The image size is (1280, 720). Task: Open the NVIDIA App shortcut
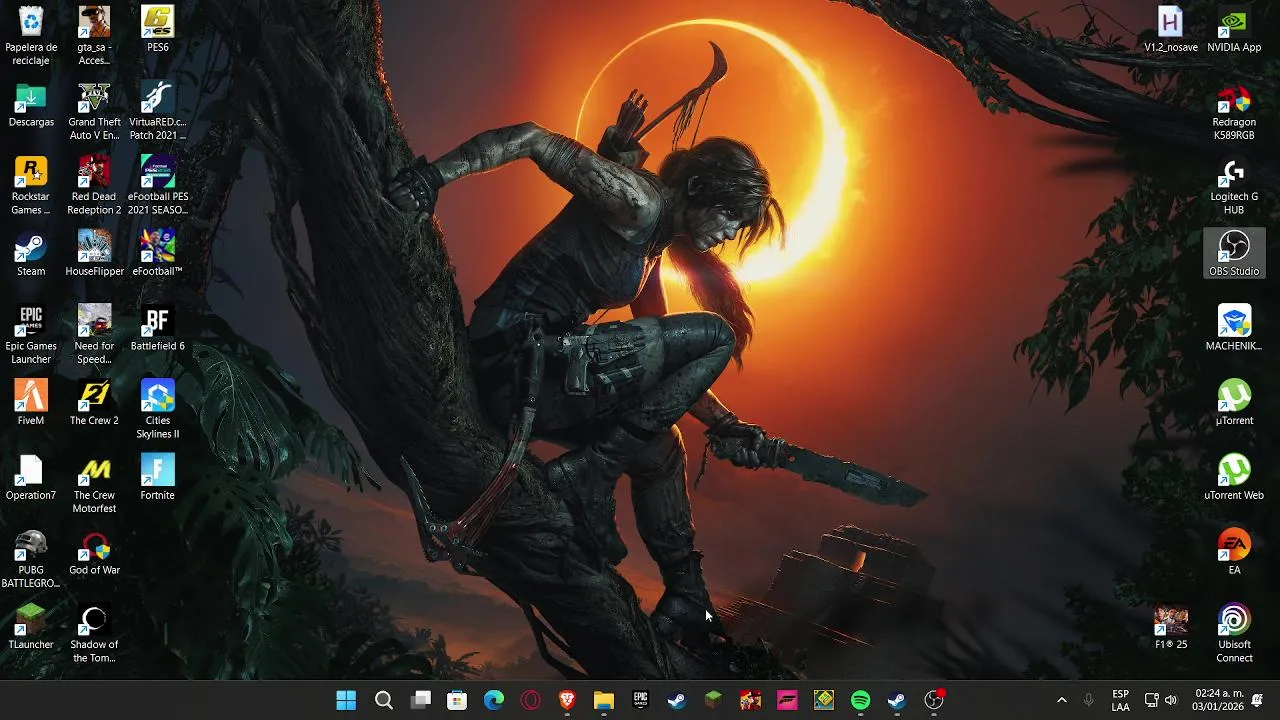pyautogui.click(x=1234, y=29)
